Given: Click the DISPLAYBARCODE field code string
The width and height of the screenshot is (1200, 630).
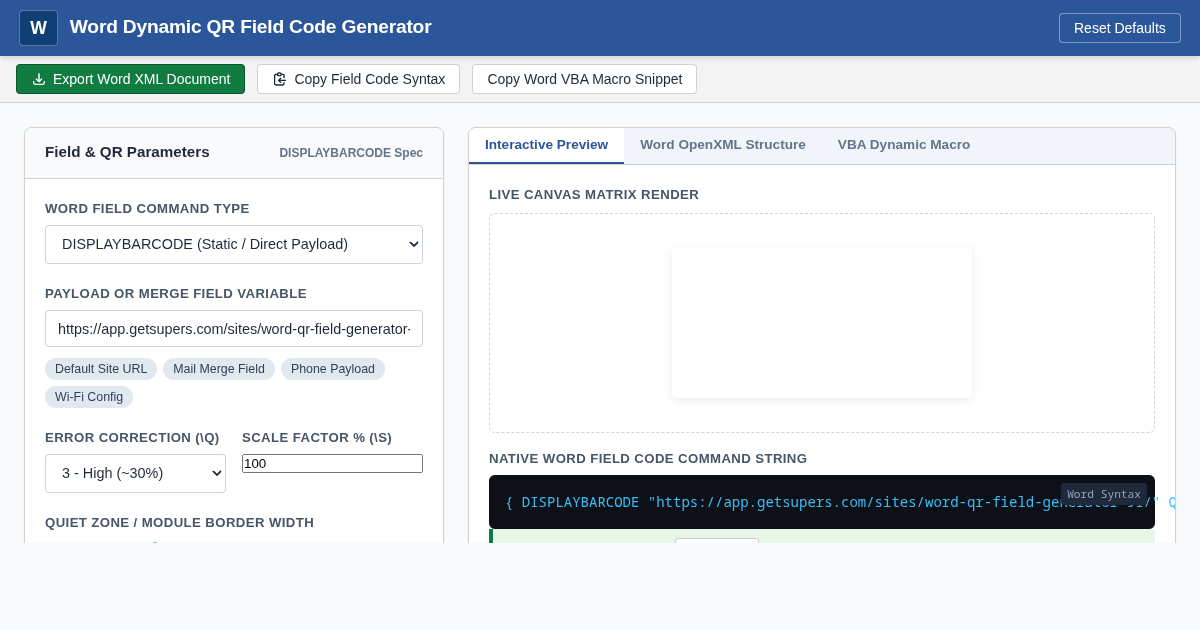Looking at the screenshot, I should pyautogui.click(x=822, y=502).
